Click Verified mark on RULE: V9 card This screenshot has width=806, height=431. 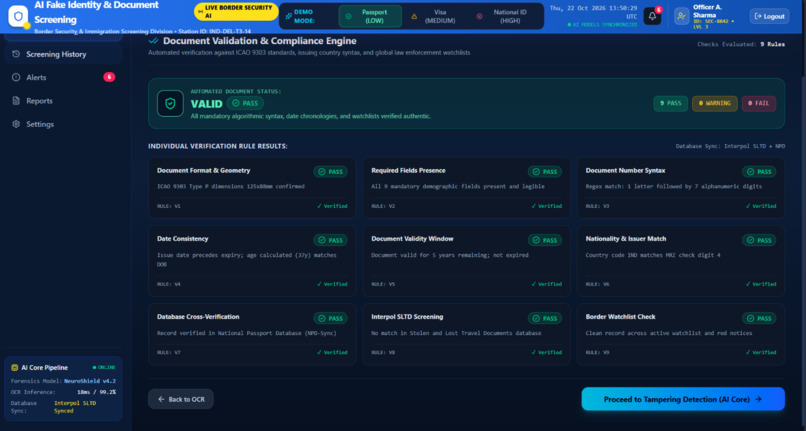pyautogui.click(x=761, y=352)
